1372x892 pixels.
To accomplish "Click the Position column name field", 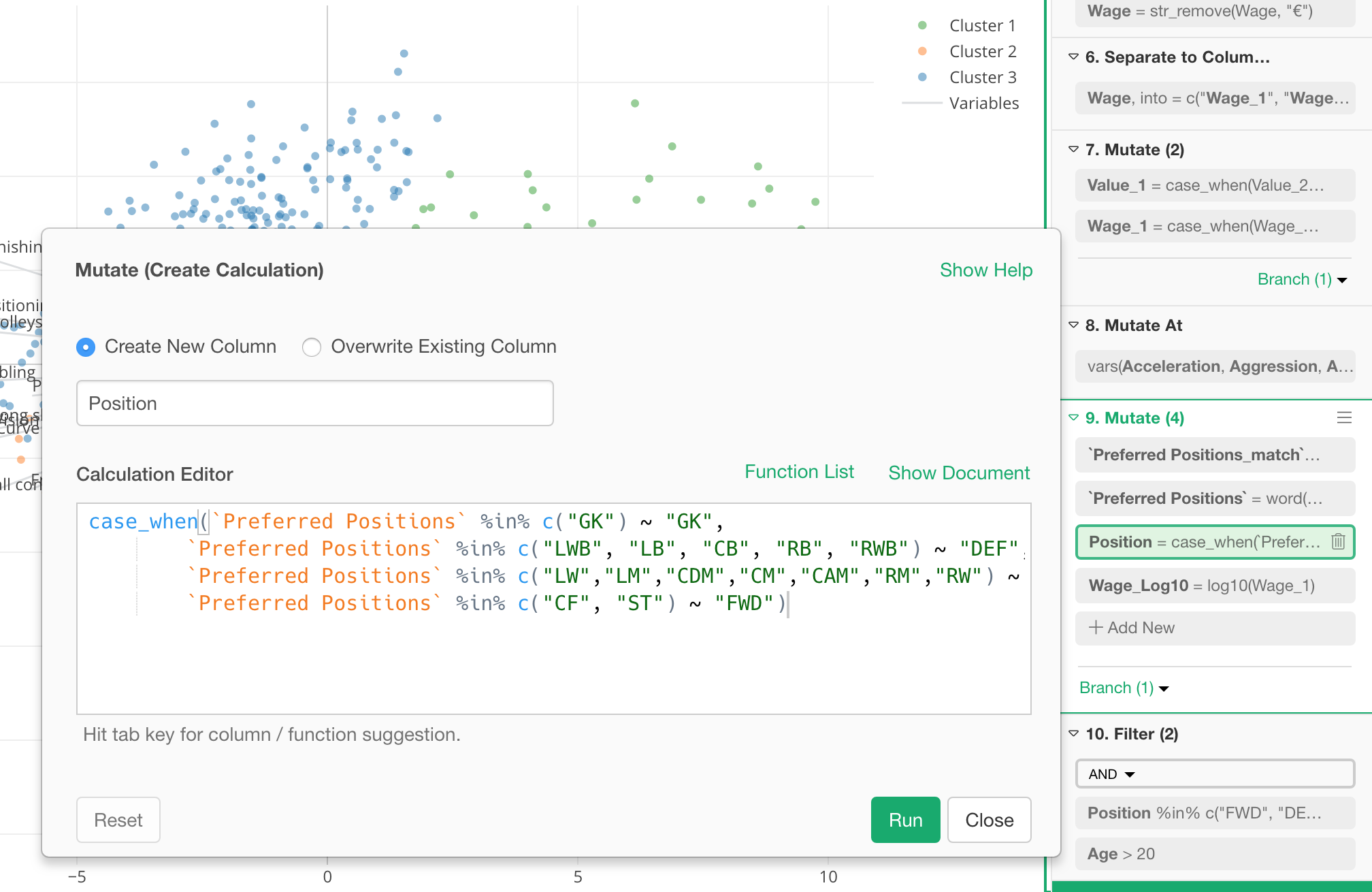I will (x=314, y=404).
